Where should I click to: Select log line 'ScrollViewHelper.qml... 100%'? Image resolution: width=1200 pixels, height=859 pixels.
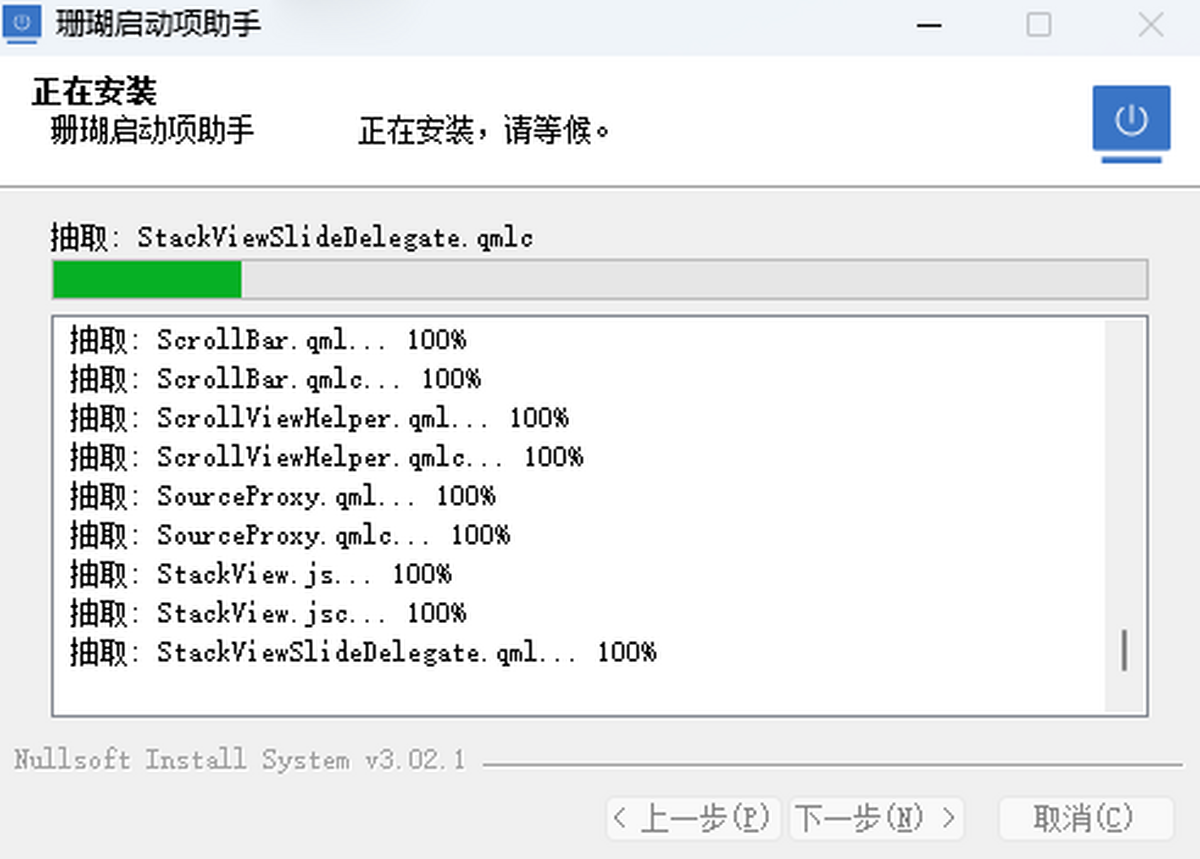319,418
